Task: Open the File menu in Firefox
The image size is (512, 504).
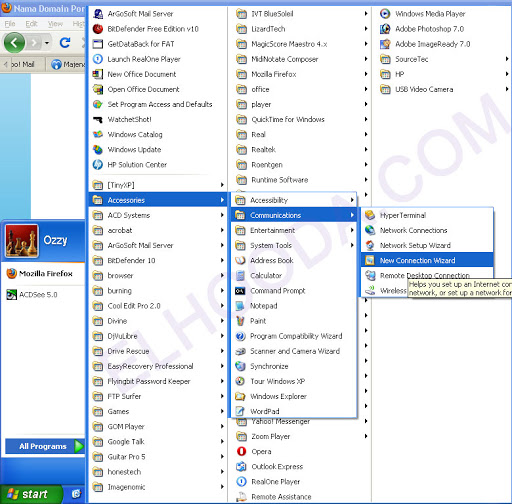Action: [10, 24]
